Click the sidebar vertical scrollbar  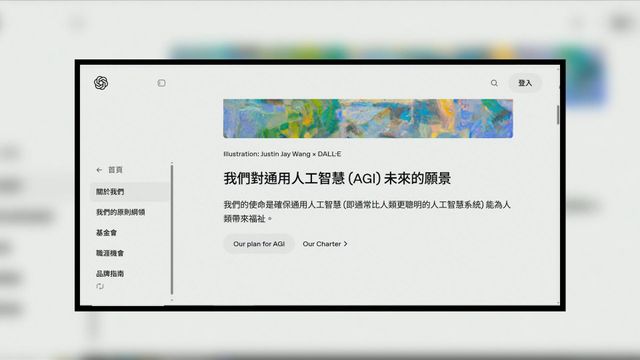pyautogui.click(x=172, y=229)
